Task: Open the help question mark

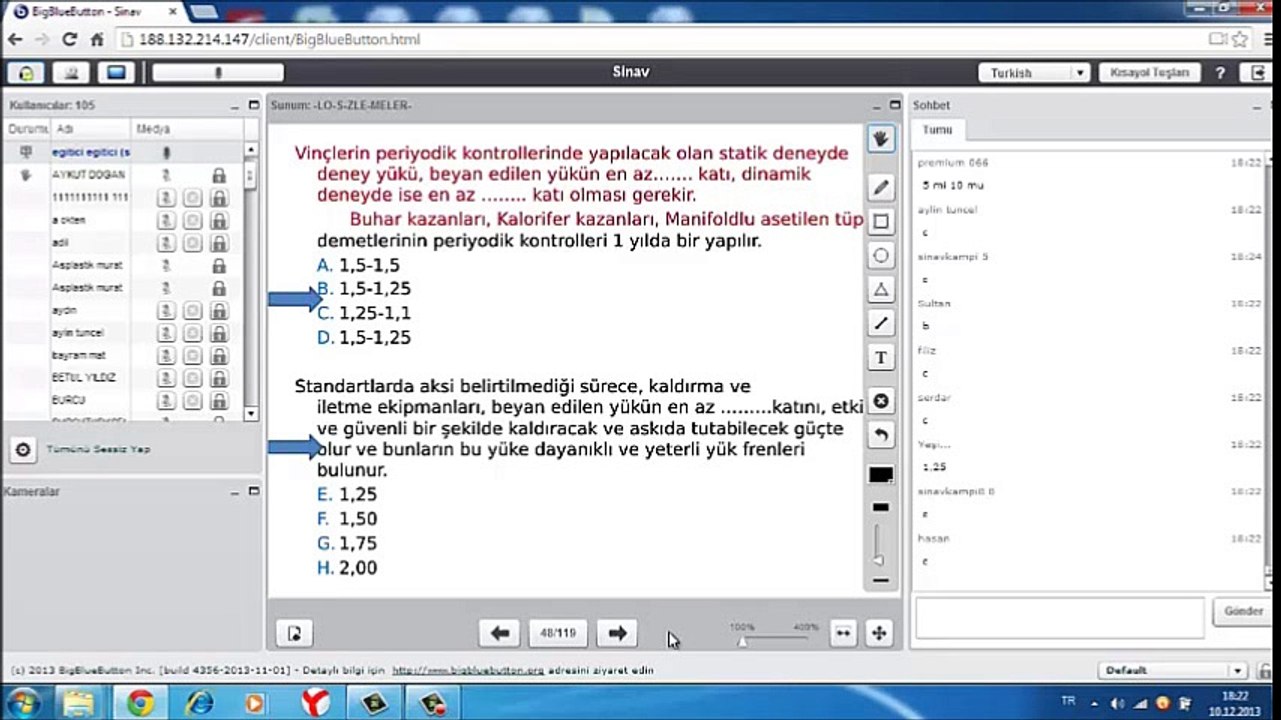Action: (x=1220, y=73)
